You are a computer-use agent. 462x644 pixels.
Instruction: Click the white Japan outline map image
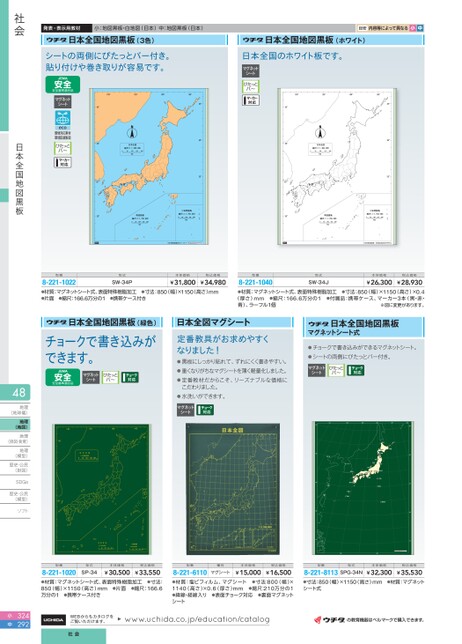pyautogui.click(x=338, y=166)
